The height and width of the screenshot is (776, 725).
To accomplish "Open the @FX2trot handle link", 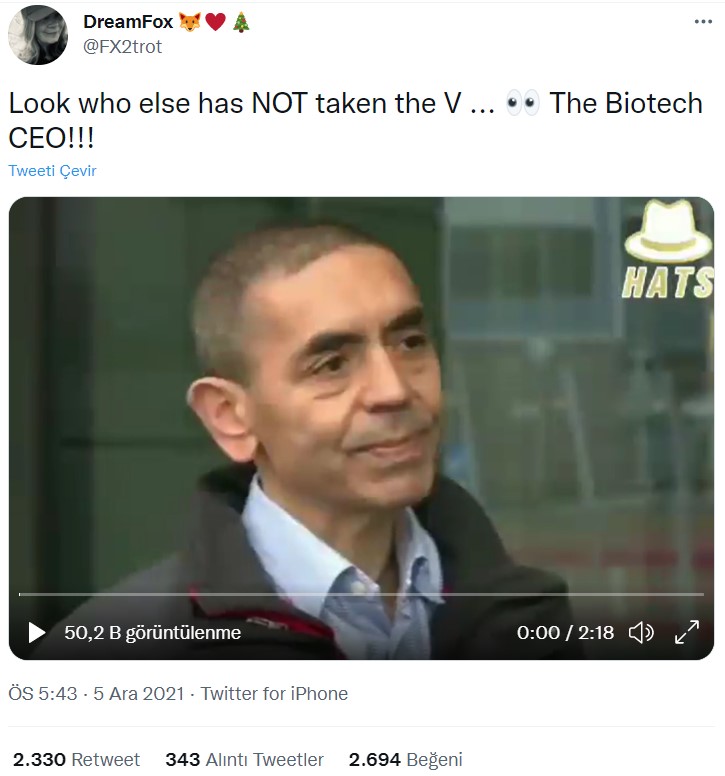I will click(122, 47).
